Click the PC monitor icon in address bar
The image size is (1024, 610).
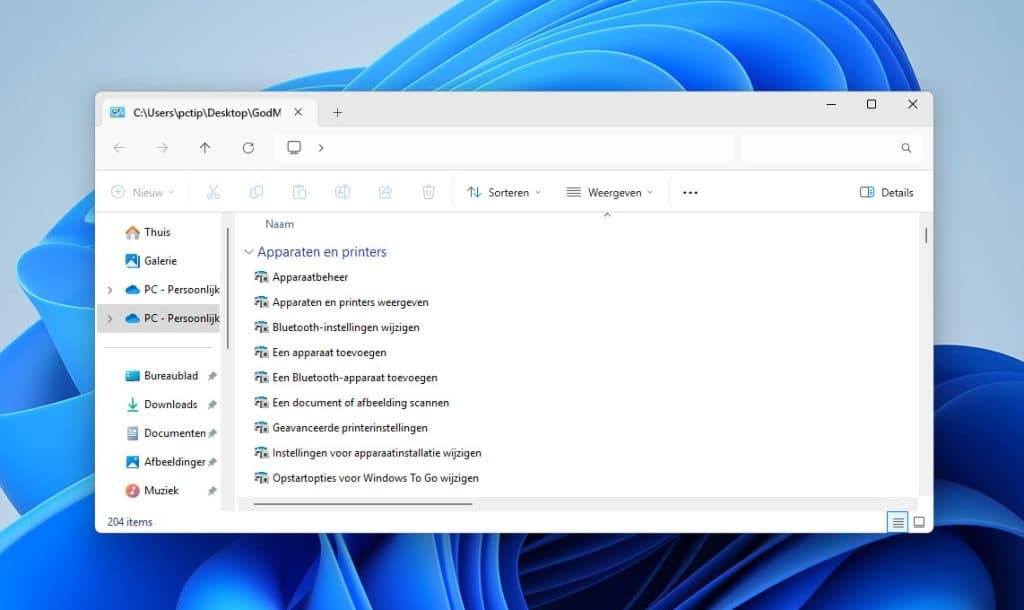tap(294, 148)
